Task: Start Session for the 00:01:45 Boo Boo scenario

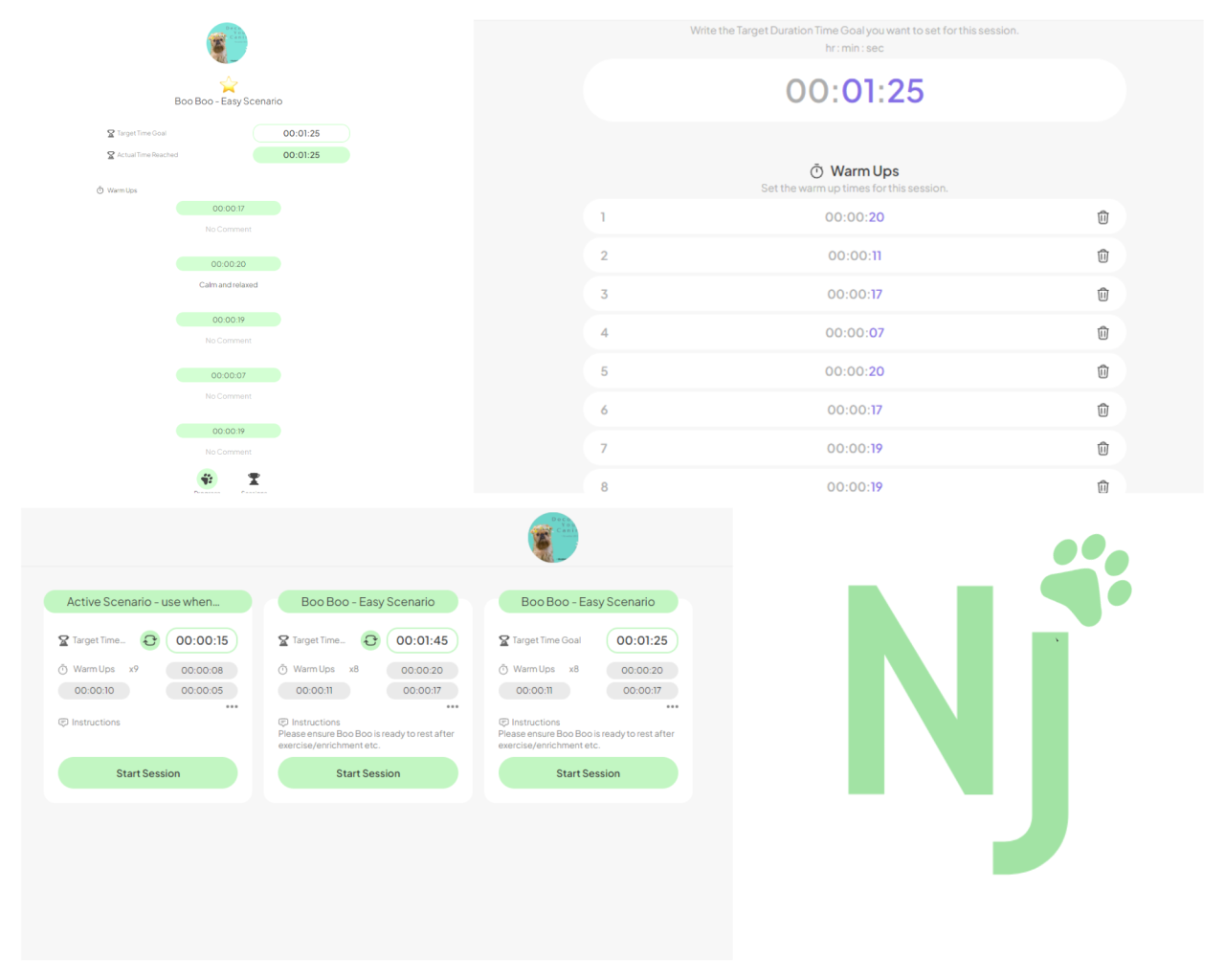Action: pos(368,773)
